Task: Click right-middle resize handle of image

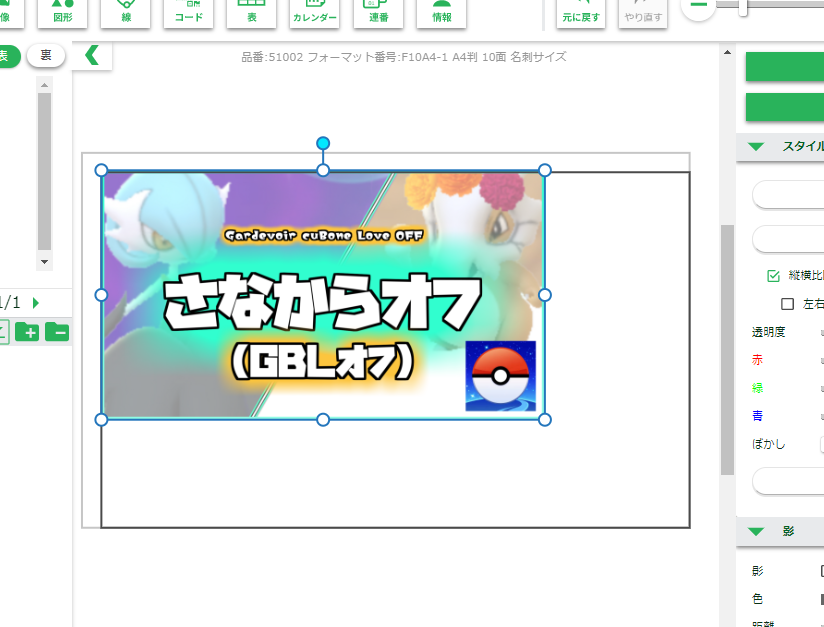Action: click(x=545, y=295)
